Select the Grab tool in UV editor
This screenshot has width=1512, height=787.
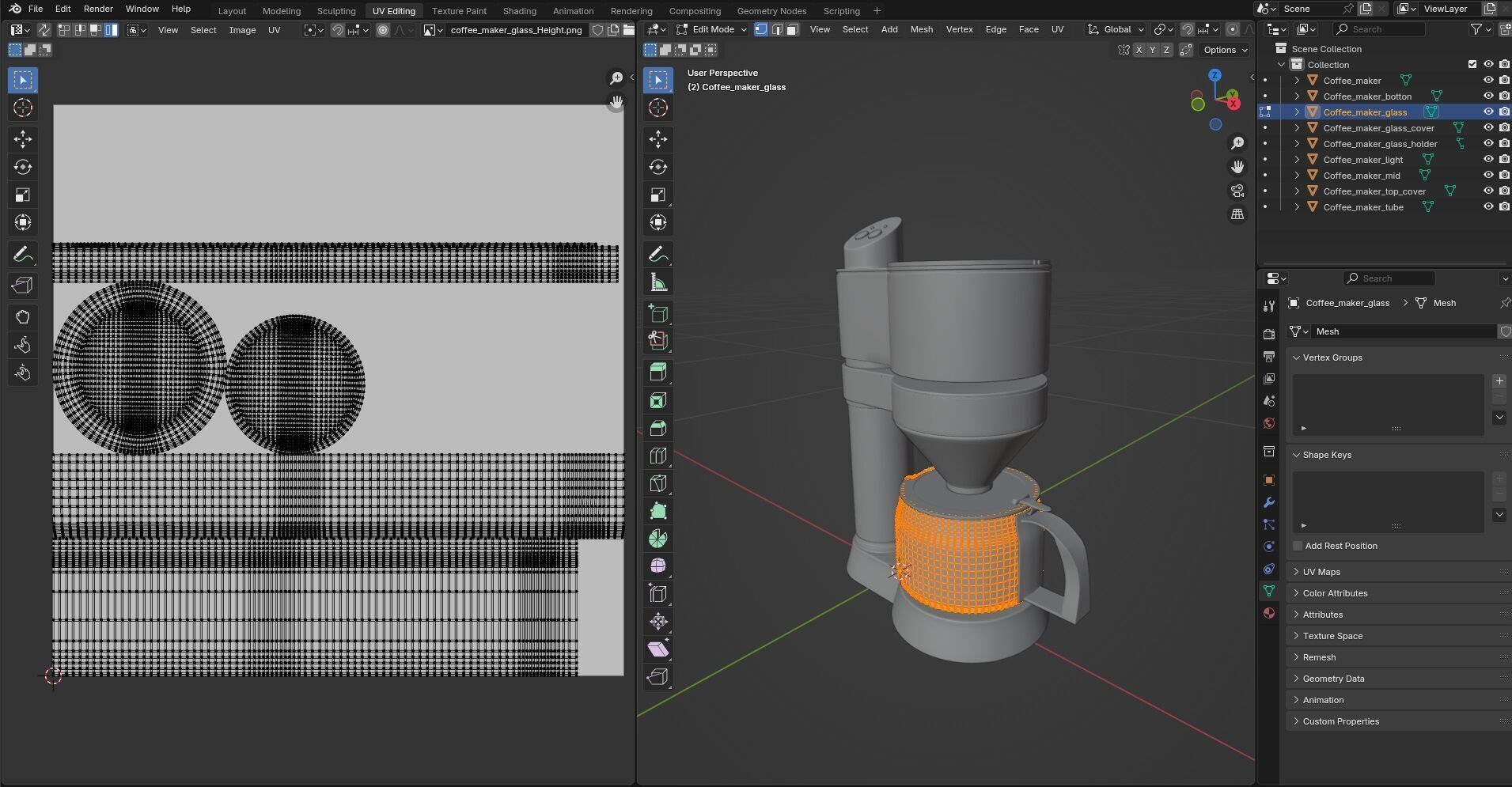click(22, 317)
